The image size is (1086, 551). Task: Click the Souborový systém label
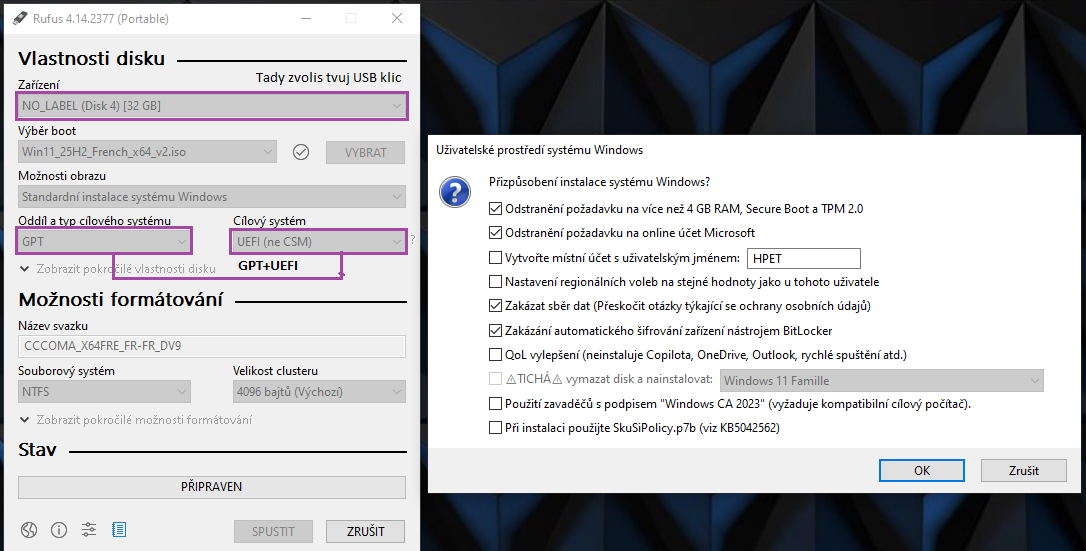(x=66, y=371)
